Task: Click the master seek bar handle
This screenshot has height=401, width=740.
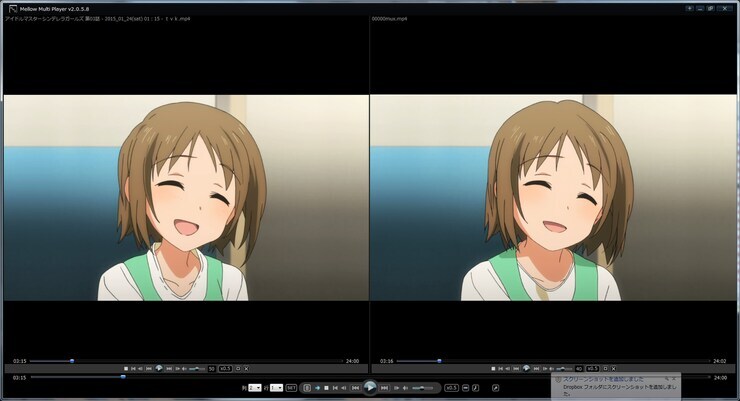Action: point(123,377)
